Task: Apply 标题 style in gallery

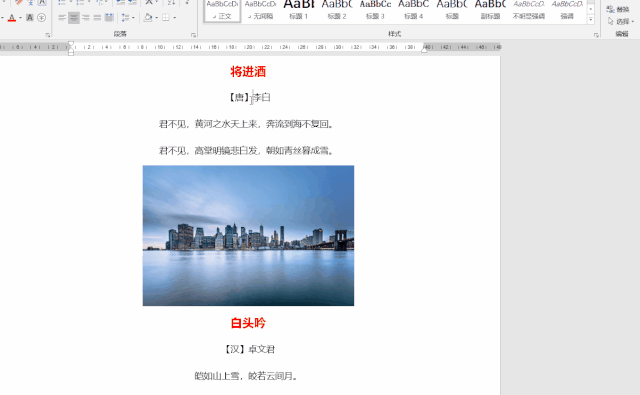Action: (x=452, y=11)
